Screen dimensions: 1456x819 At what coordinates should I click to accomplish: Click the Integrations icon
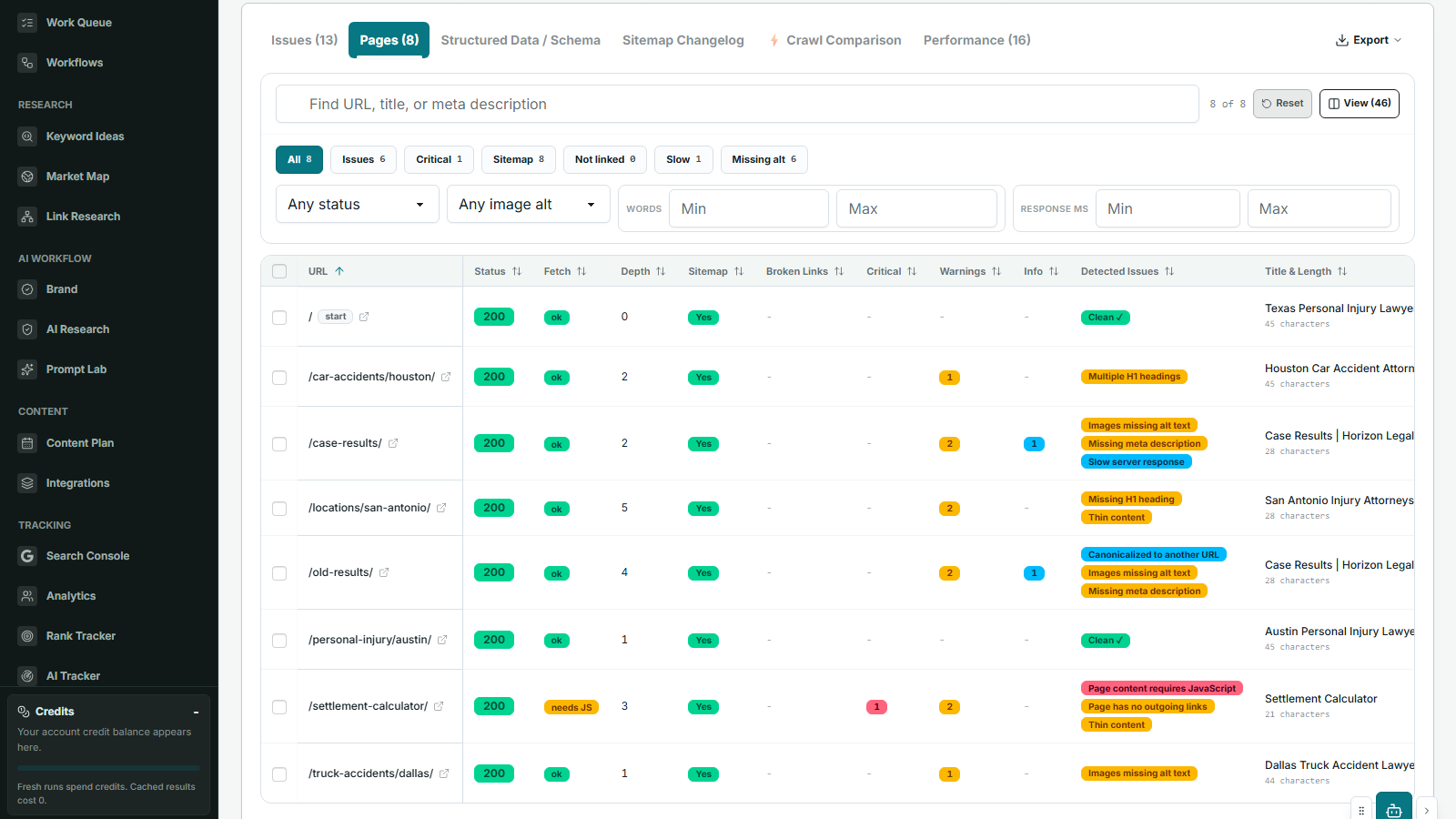pyautogui.click(x=27, y=483)
